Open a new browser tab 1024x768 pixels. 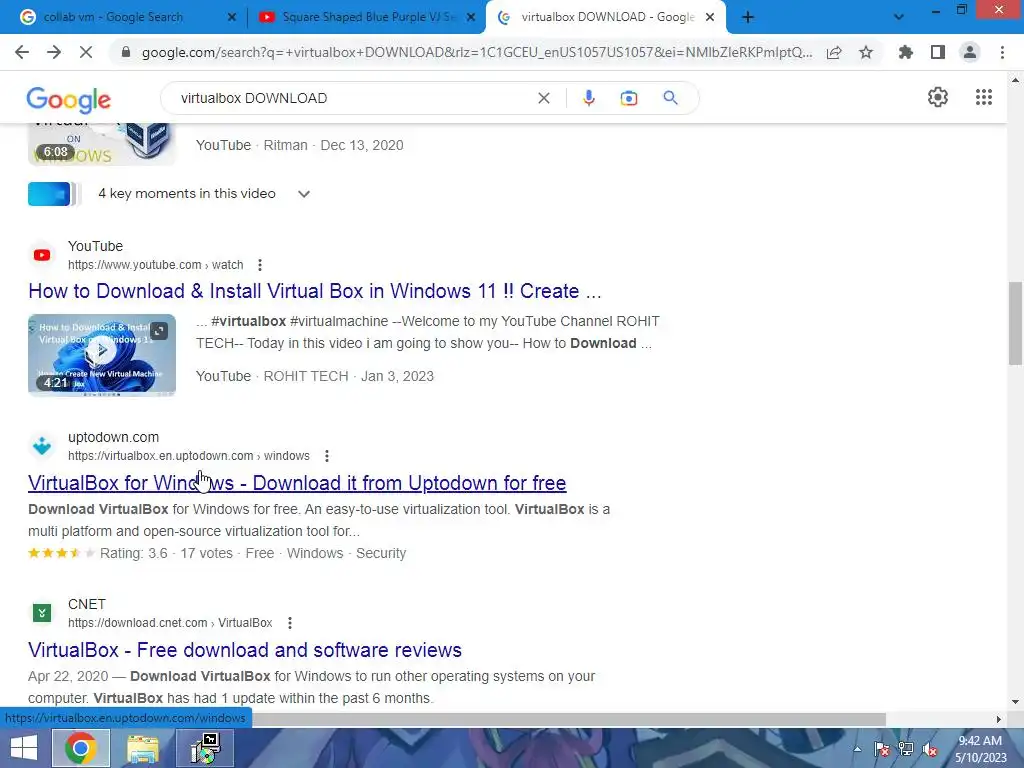[x=748, y=18]
